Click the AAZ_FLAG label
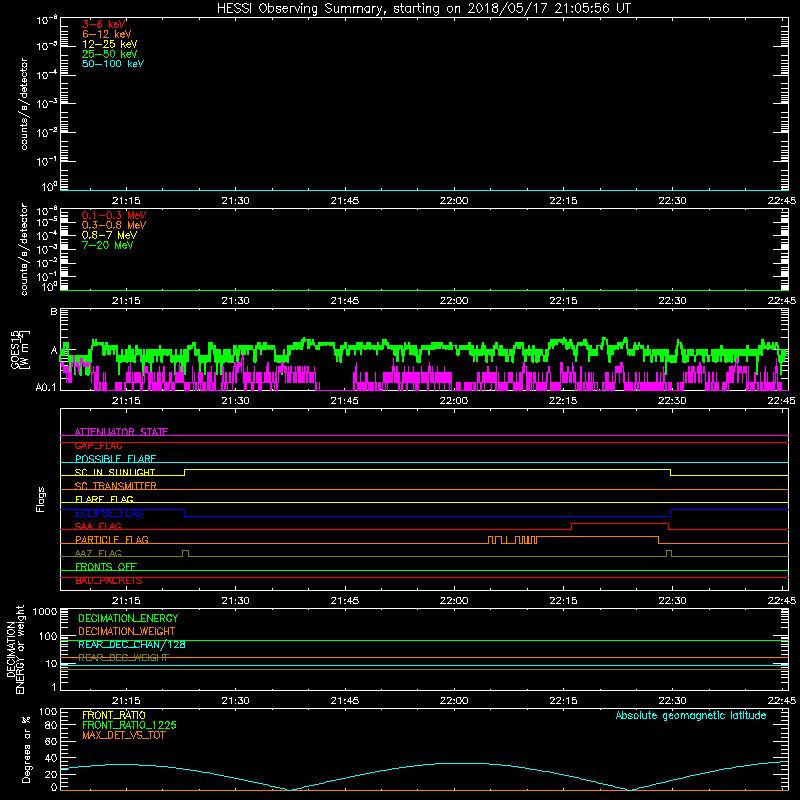This screenshot has height=800, width=800. 98,553
